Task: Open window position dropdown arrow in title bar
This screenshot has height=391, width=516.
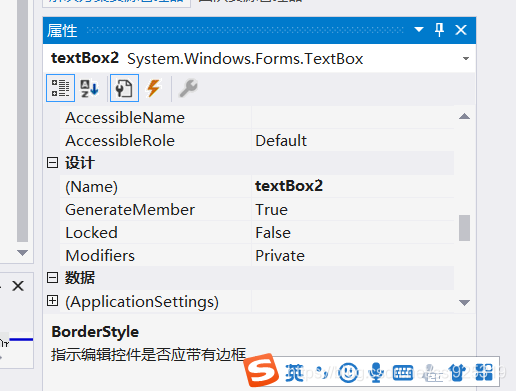Action: 419,30
